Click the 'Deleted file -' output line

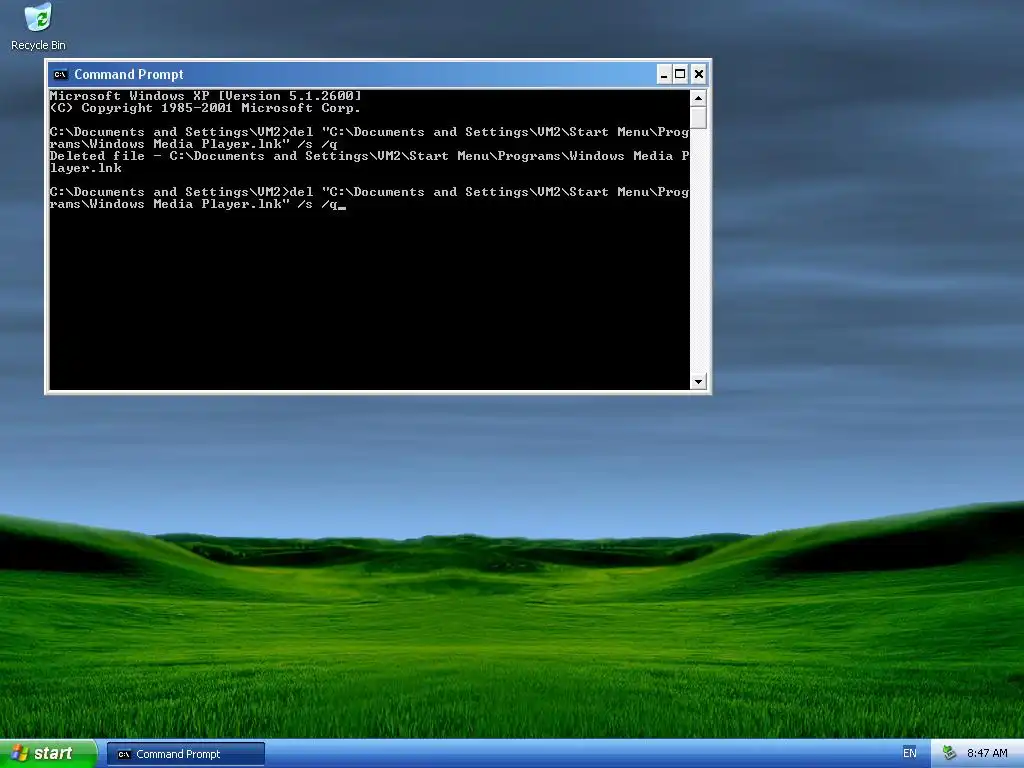point(370,156)
